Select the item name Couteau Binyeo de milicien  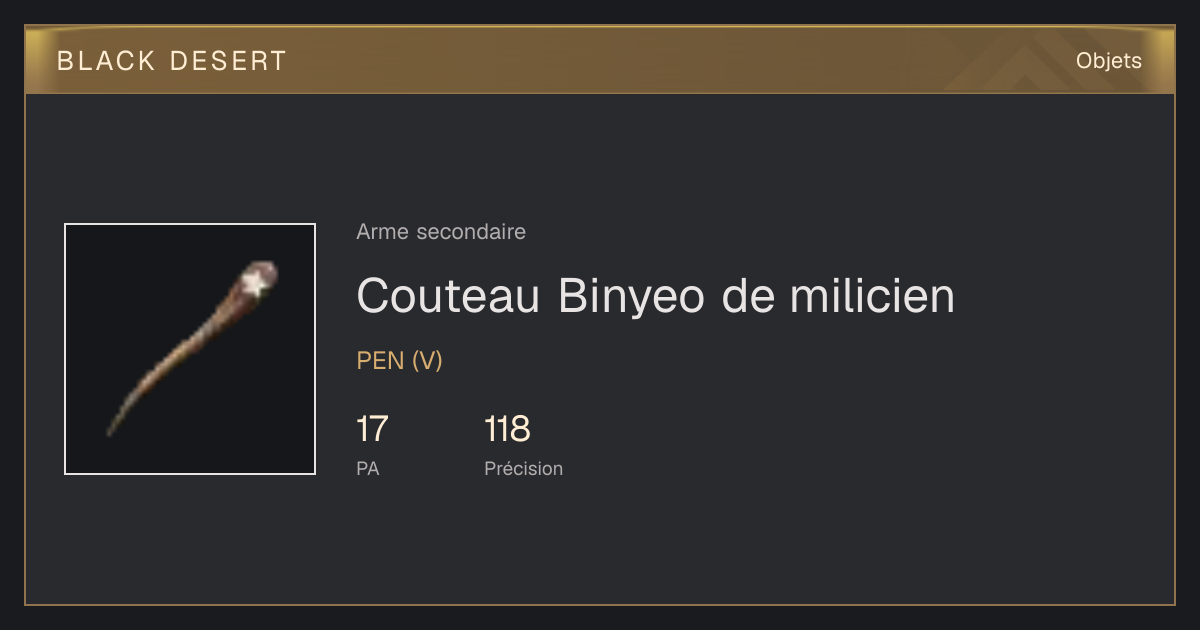[x=656, y=296]
